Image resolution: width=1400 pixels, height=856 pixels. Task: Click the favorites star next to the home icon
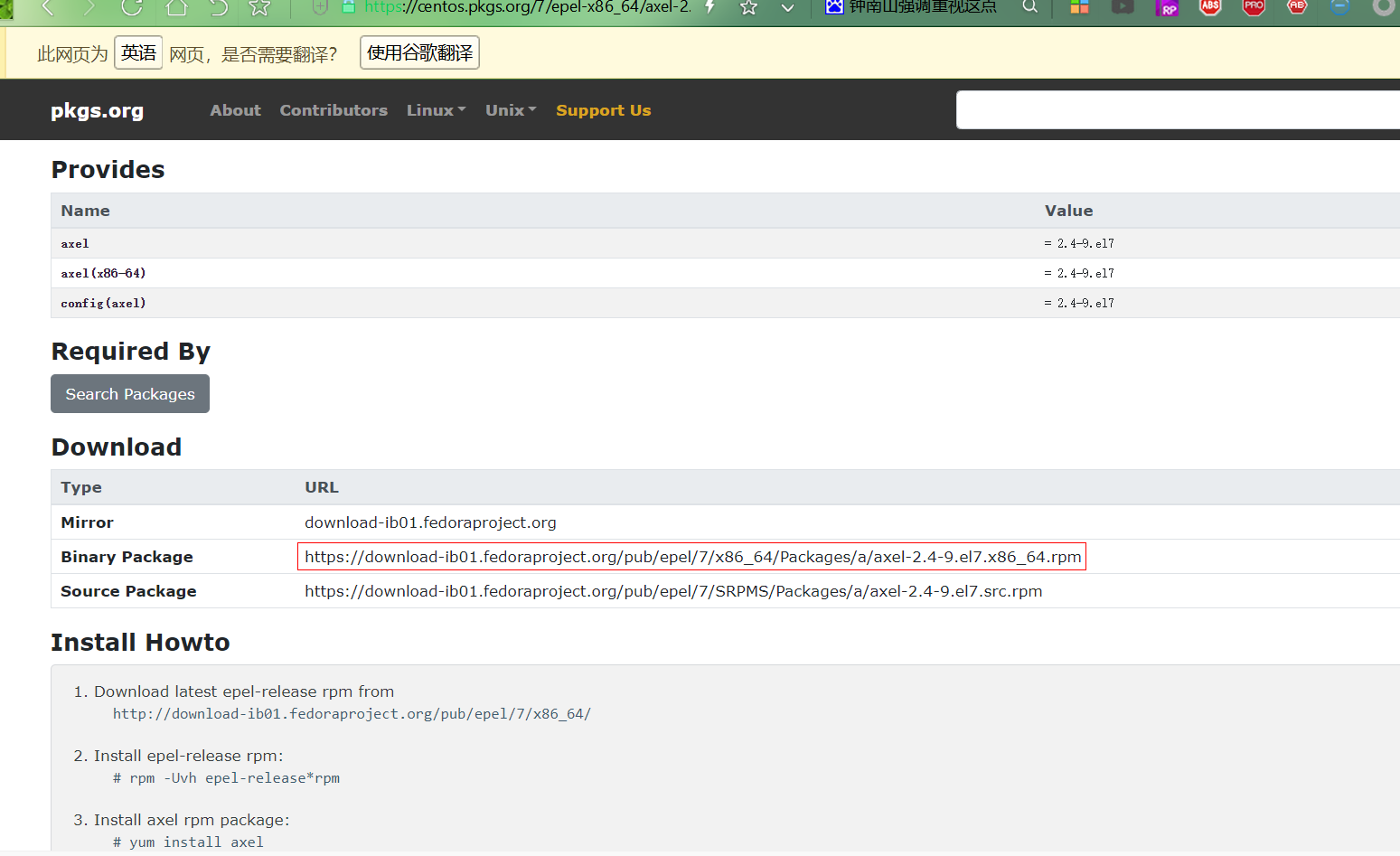coord(260,7)
